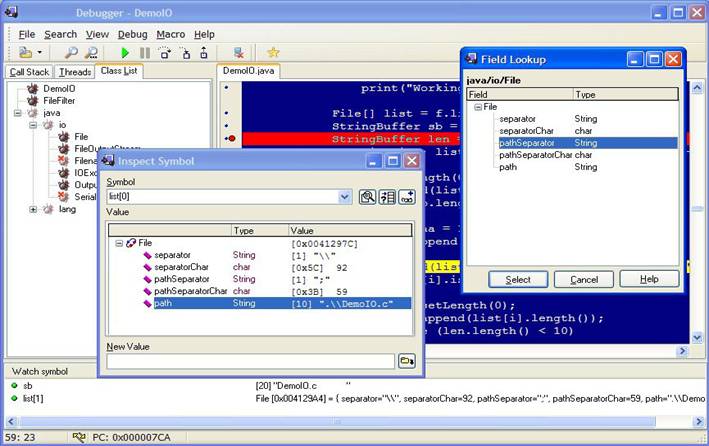Click the lookup symbol magnifier icon in Inspect Symbol
The image size is (709, 446).
(367, 197)
